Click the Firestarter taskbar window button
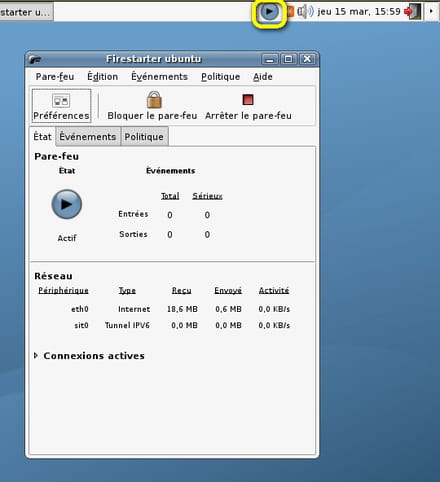 (x=26, y=12)
